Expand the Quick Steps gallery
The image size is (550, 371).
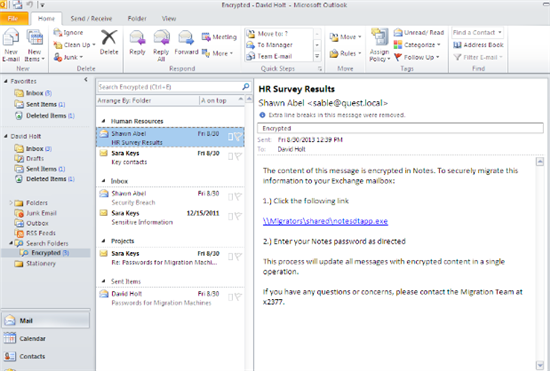tap(317, 56)
